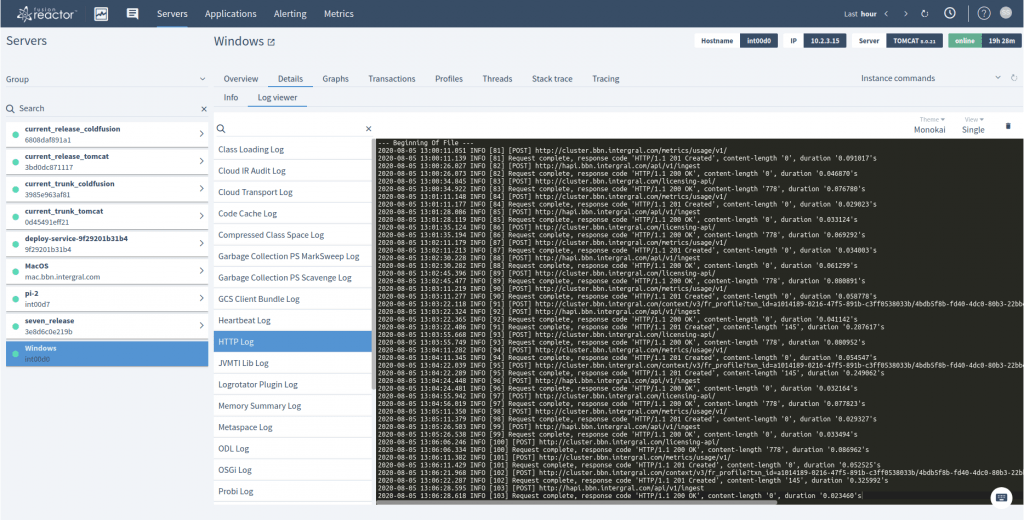Open the help question mark icon
Screen dimensions: 1024x520
tap(984, 13)
